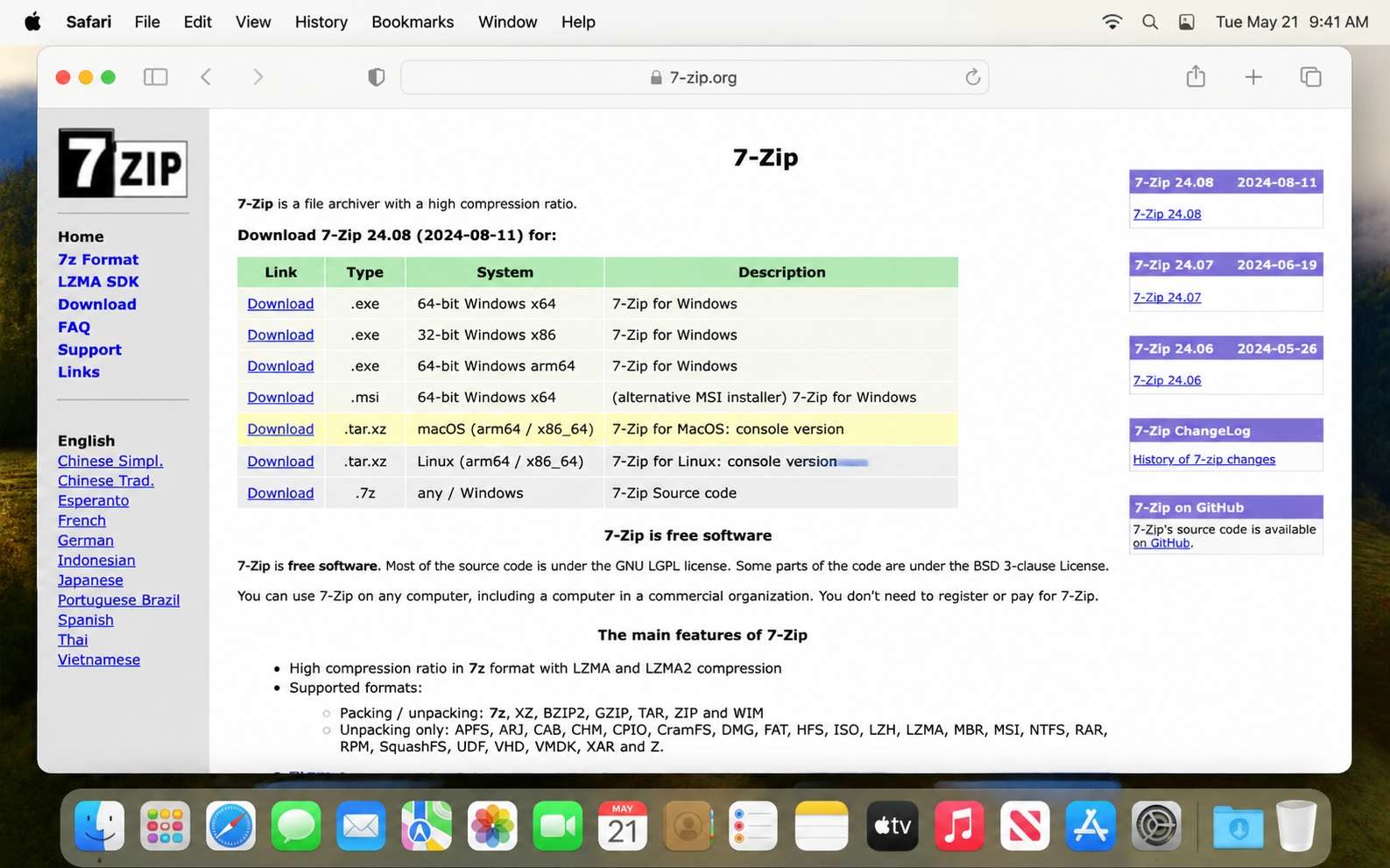
Task: Open Trash in the Dock
Action: coord(1296,825)
